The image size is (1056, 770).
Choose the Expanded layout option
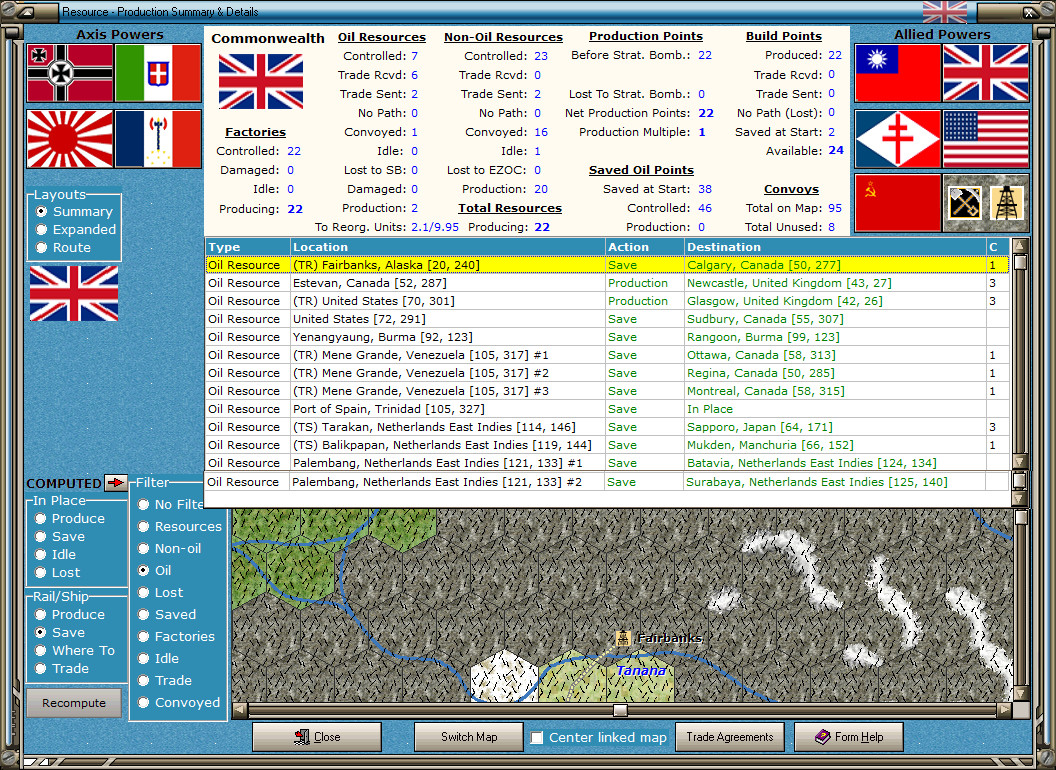point(42,230)
